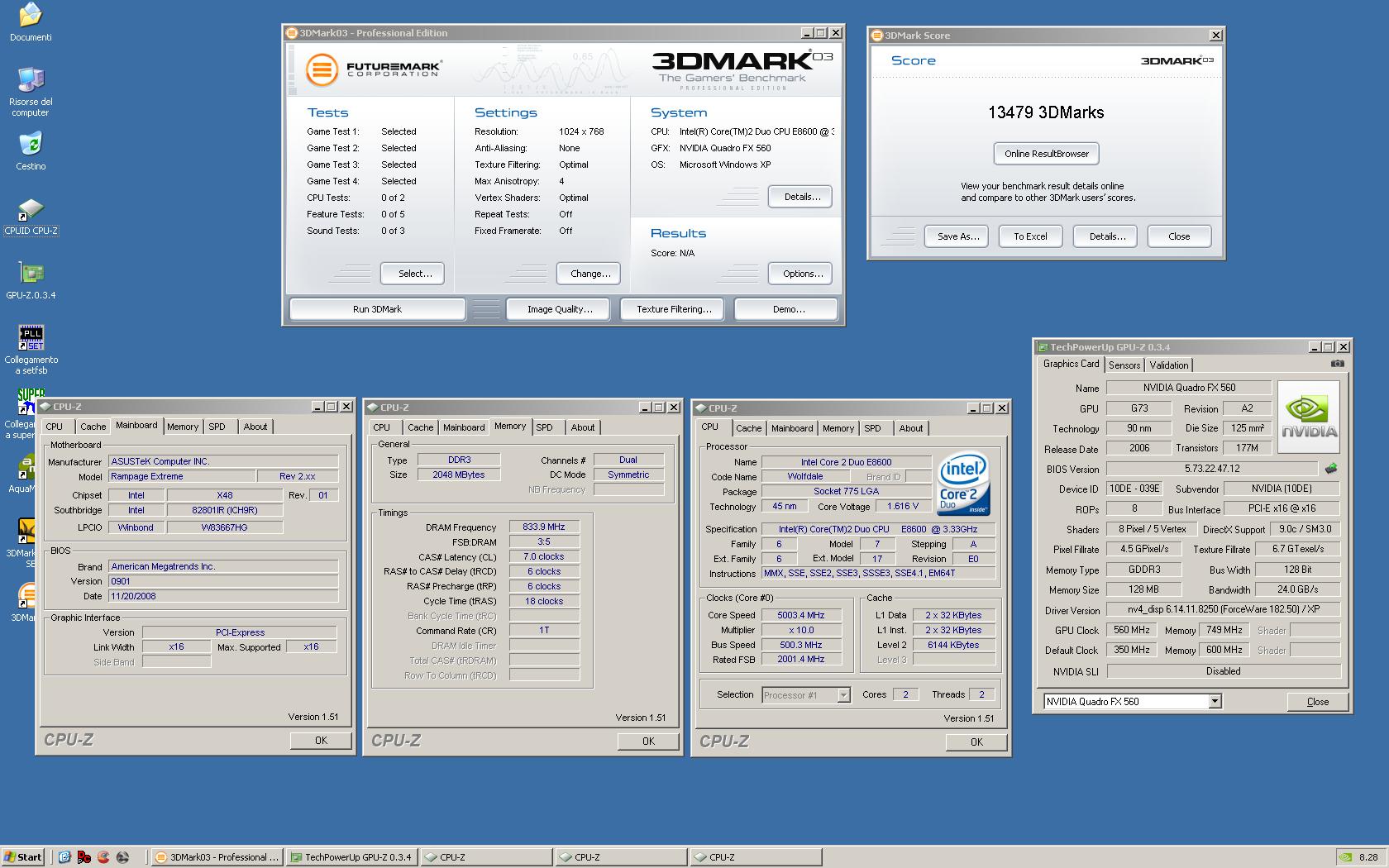Open the Collegamento a setfsb shortcut
Viewport: 1389px width, 868px height.
[31, 337]
